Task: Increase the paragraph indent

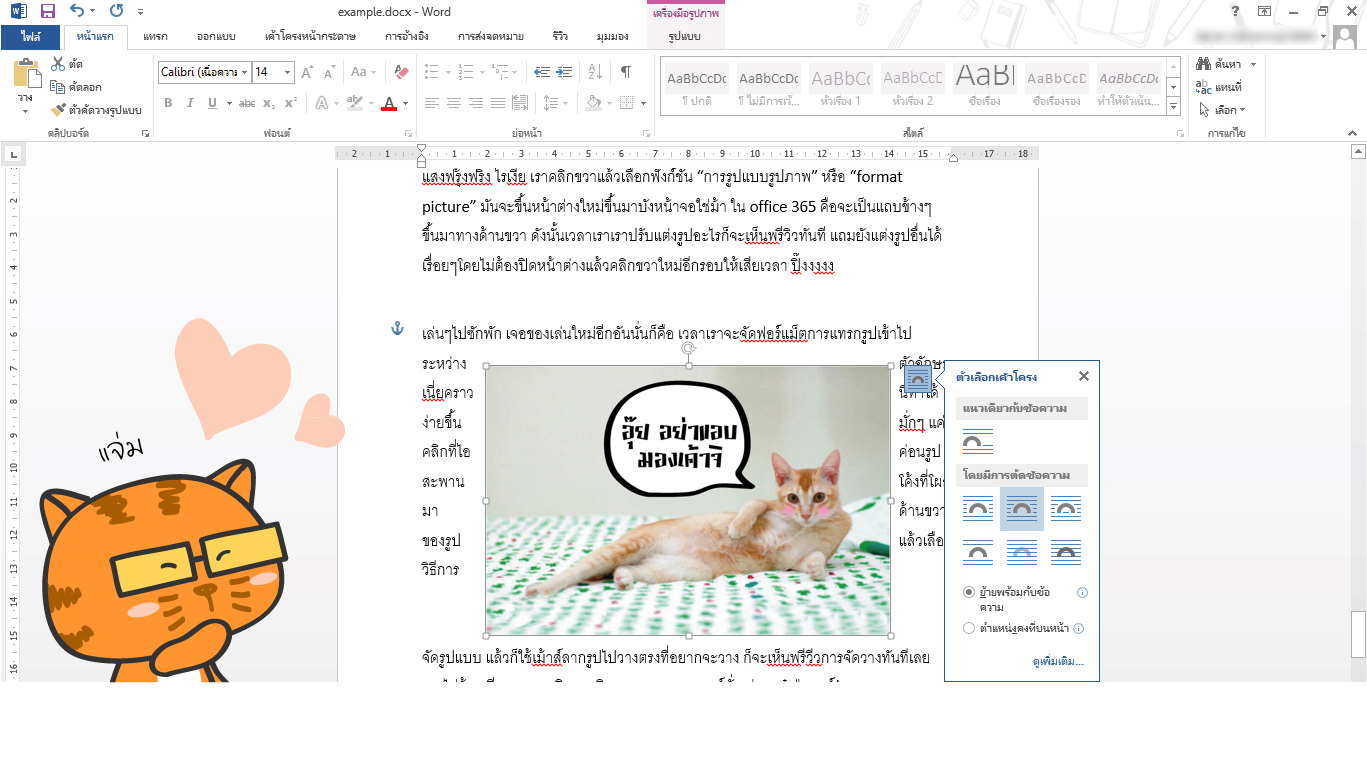Action: (x=564, y=72)
